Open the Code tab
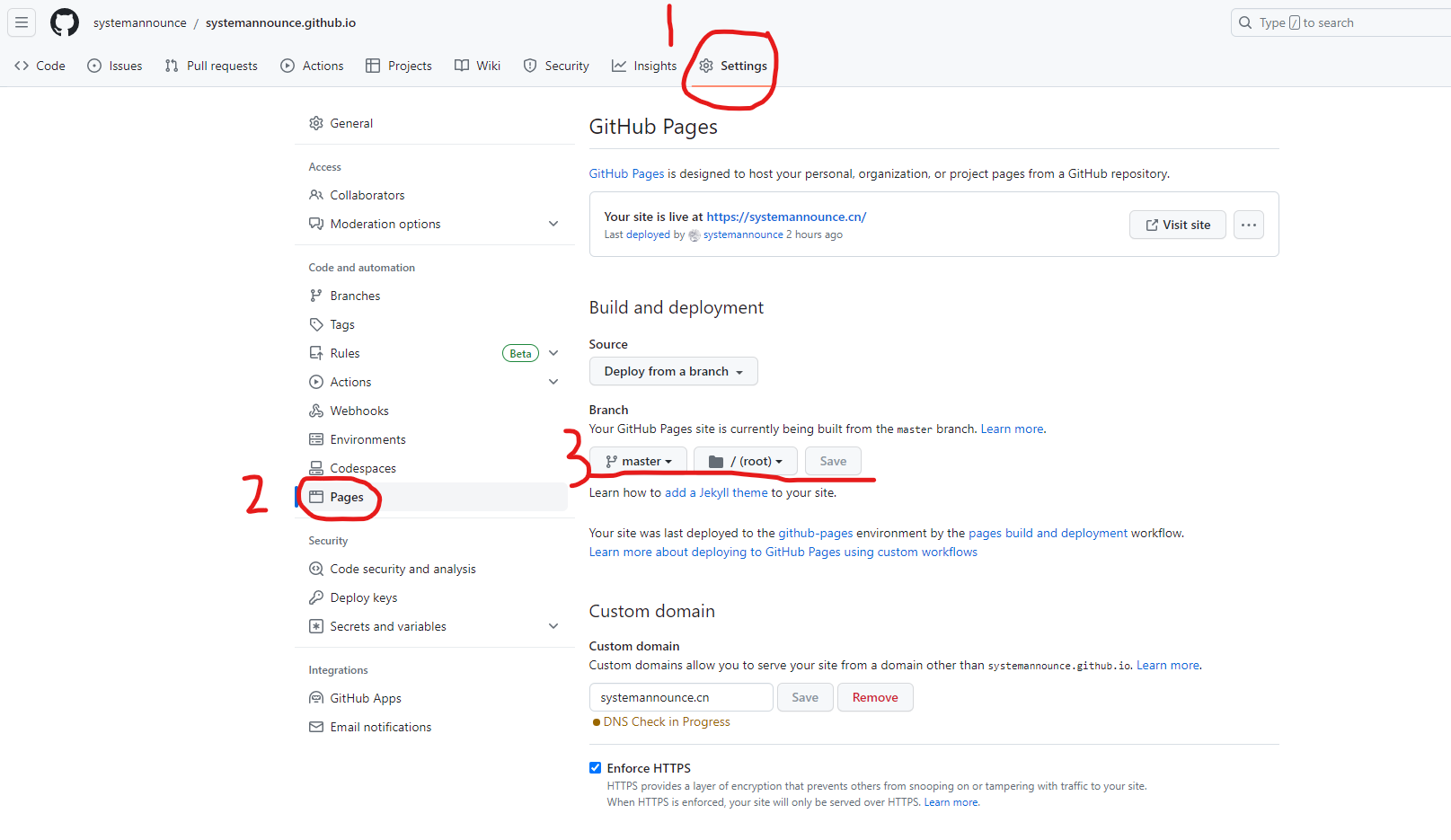Viewport: 1451px width, 840px height. point(40,66)
